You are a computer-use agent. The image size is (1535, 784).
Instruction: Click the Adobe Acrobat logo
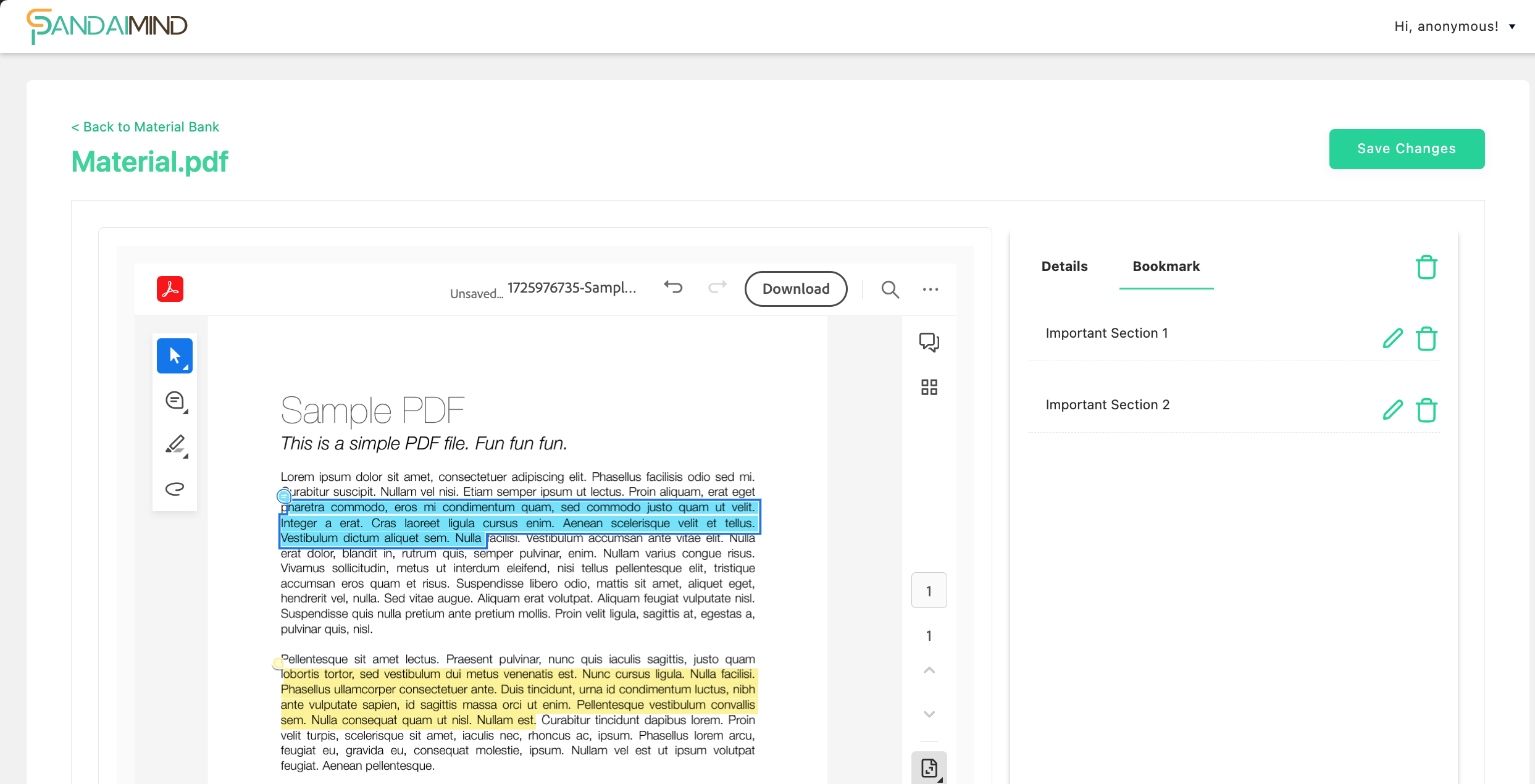(170, 289)
